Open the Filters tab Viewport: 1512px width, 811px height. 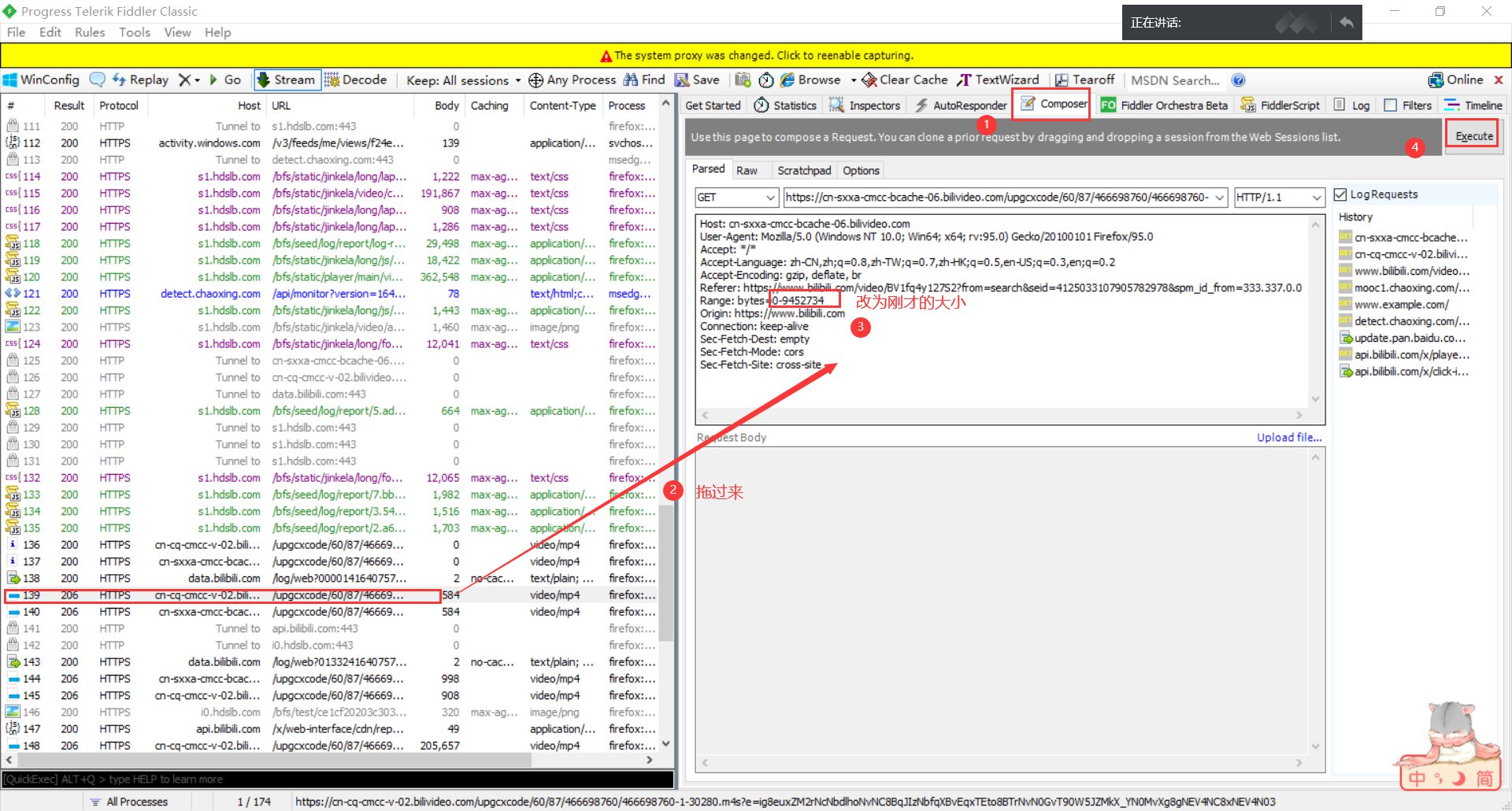click(1408, 106)
